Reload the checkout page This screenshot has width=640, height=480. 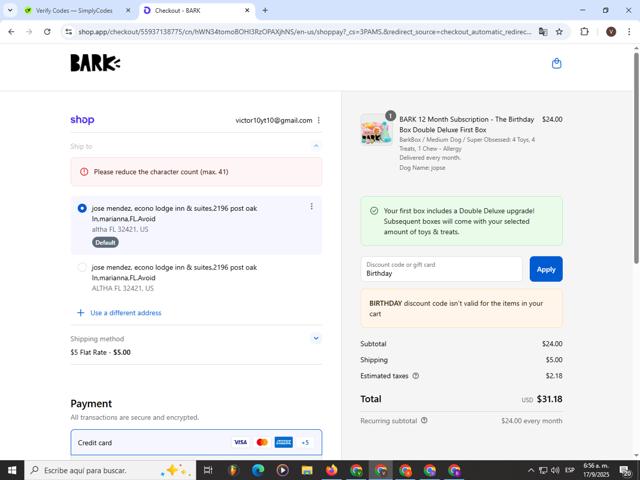(47, 31)
